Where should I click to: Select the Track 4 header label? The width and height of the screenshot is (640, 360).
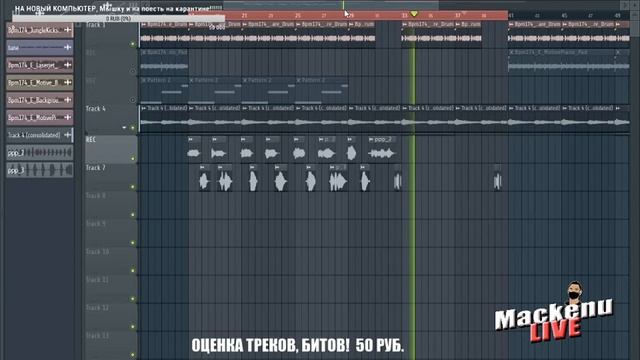96,109
